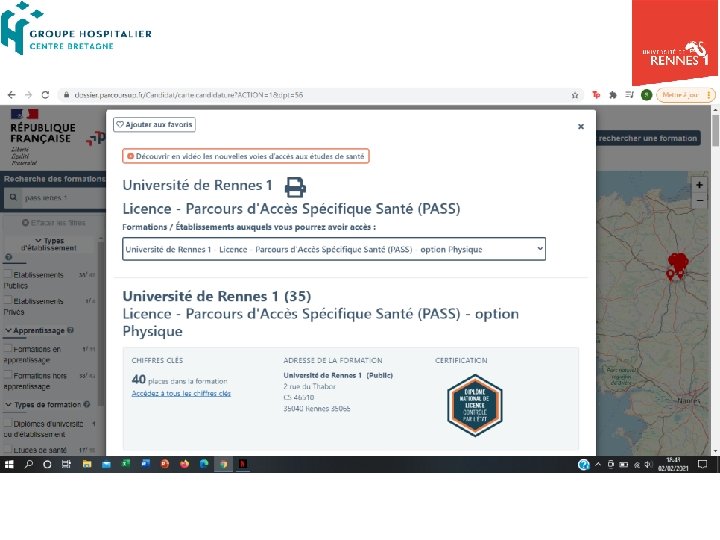Bookmark this page with the star
The image size is (720, 540).
(575, 95)
